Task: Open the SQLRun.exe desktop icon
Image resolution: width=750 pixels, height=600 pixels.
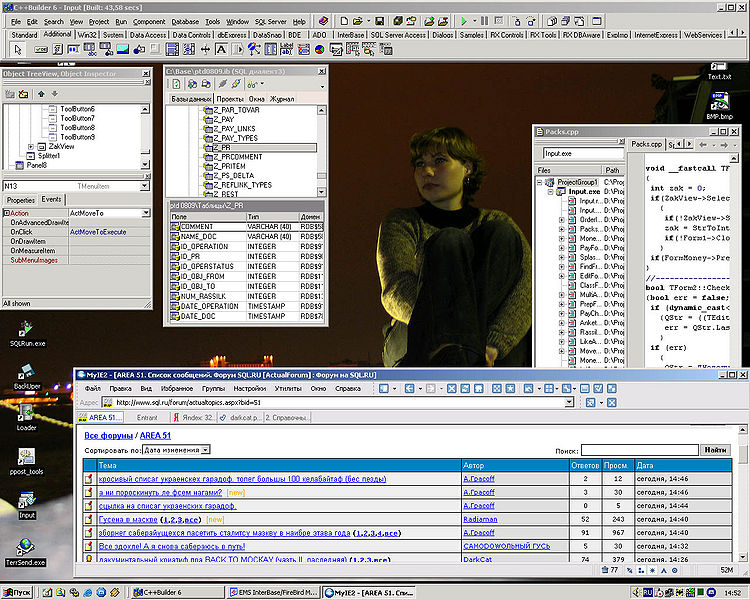Action: tap(27, 334)
